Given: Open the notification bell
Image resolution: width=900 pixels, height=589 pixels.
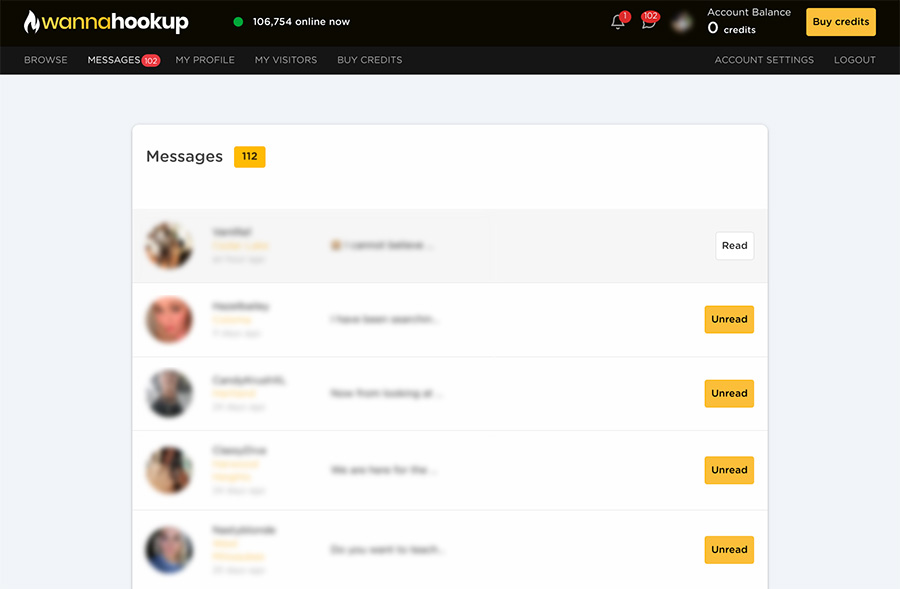Looking at the screenshot, I should click(x=616, y=23).
